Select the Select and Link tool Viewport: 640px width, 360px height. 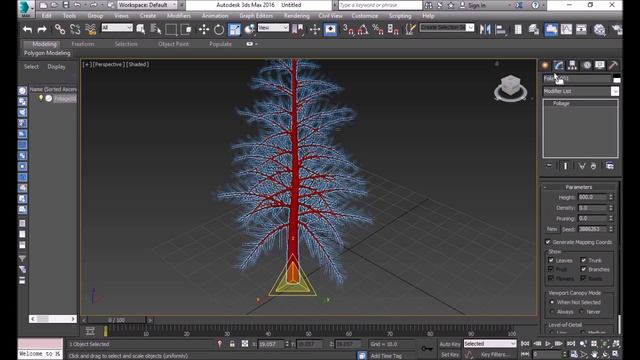point(60,29)
